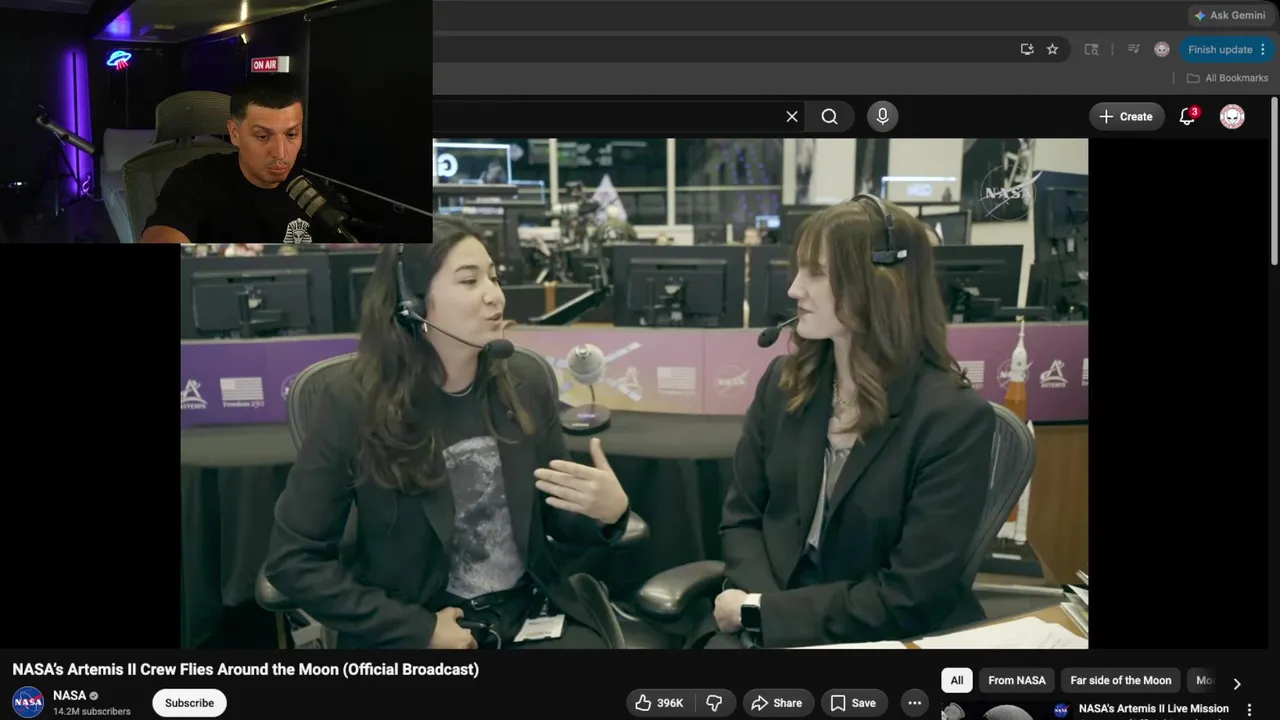Dislike the video
The height and width of the screenshot is (720, 1280).
(714, 703)
